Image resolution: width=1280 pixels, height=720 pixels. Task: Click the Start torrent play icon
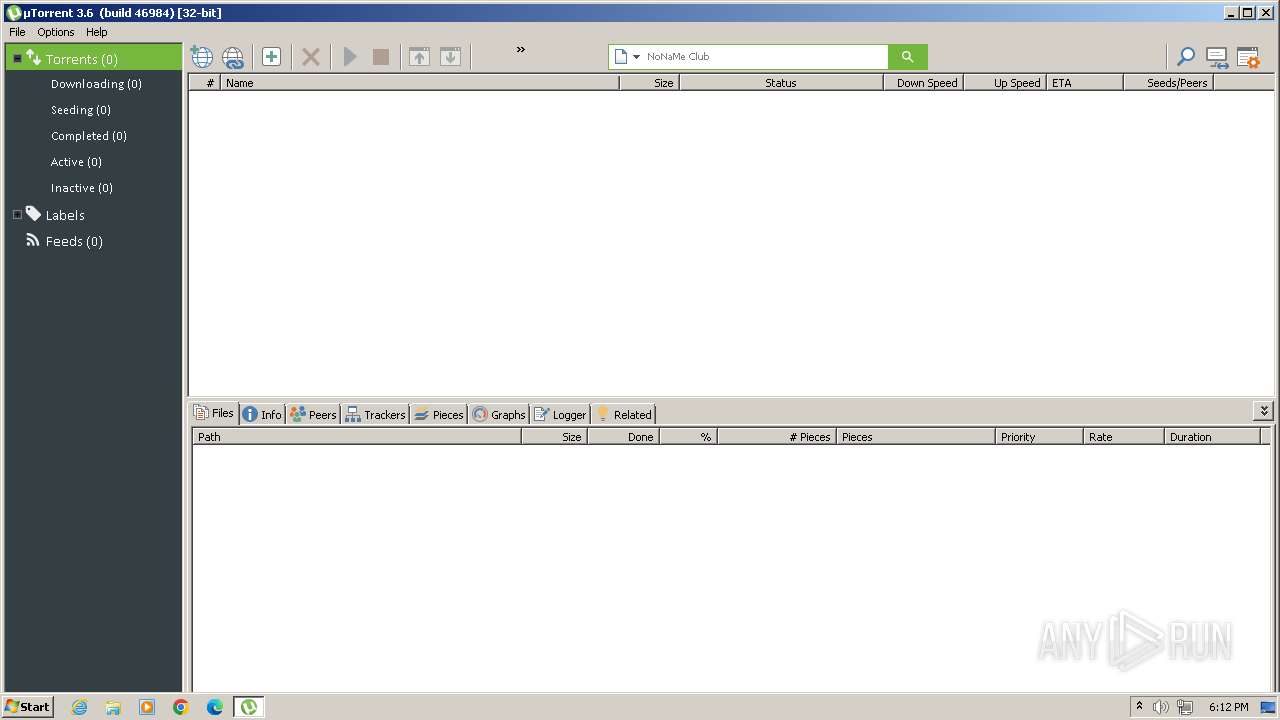[x=350, y=57]
